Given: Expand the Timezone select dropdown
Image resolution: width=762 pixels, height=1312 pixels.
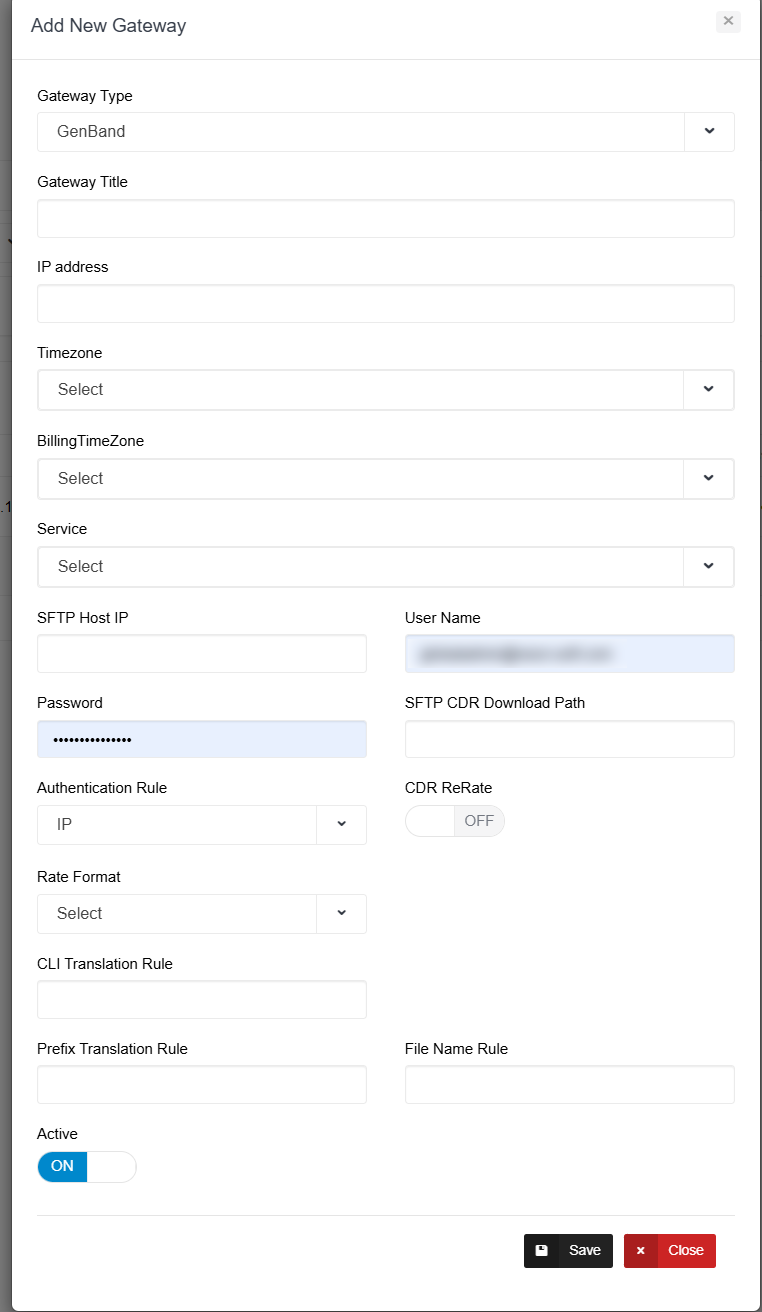Looking at the screenshot, I should coord(709,389).
